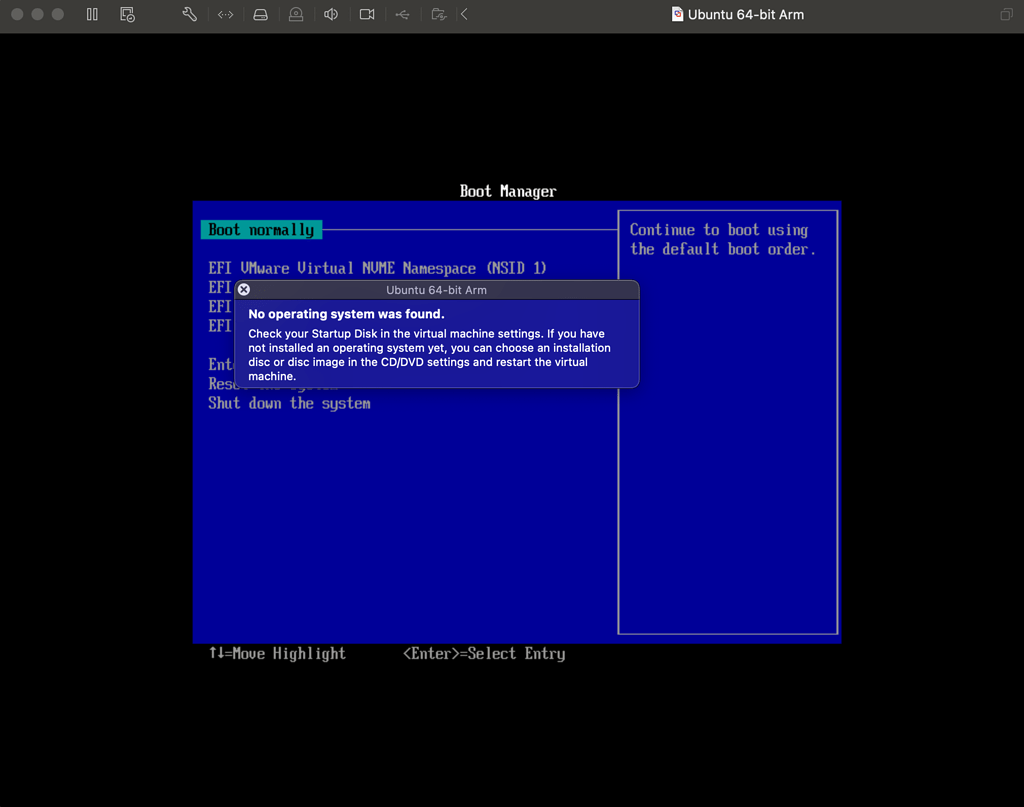The image size is (1024, 807).
Task: Choose EFI VMware Virtual NVME Namespace entry
Action: (x=377, y=268)
